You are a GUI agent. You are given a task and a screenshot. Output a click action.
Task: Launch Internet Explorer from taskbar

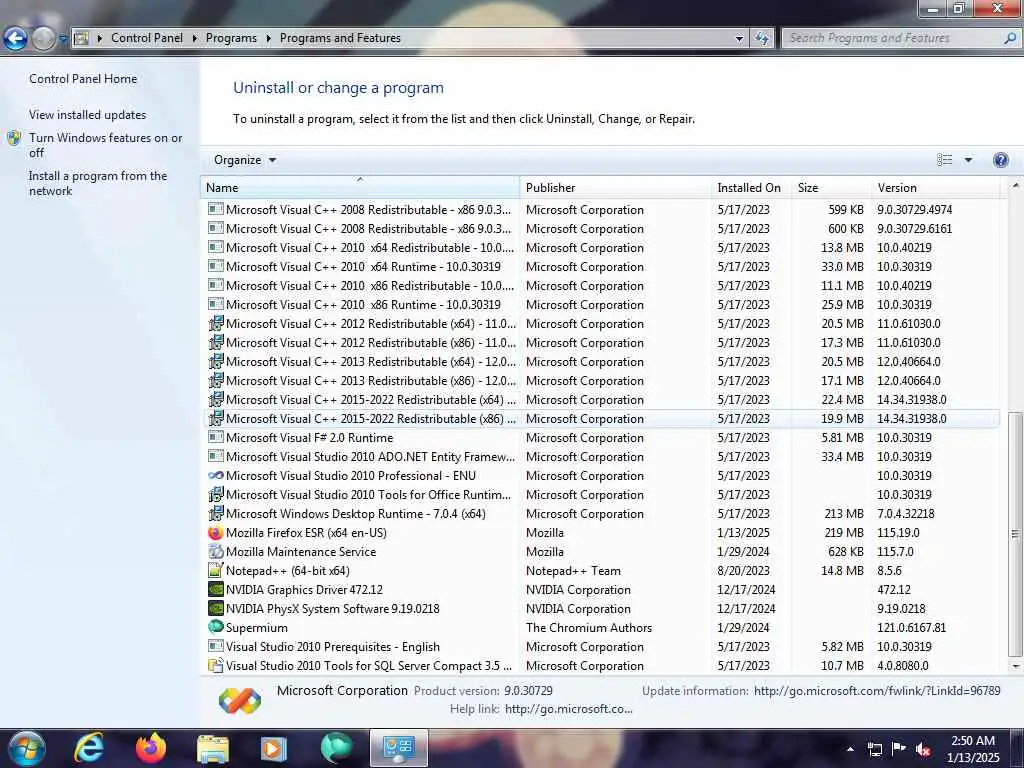coord(89,748)
